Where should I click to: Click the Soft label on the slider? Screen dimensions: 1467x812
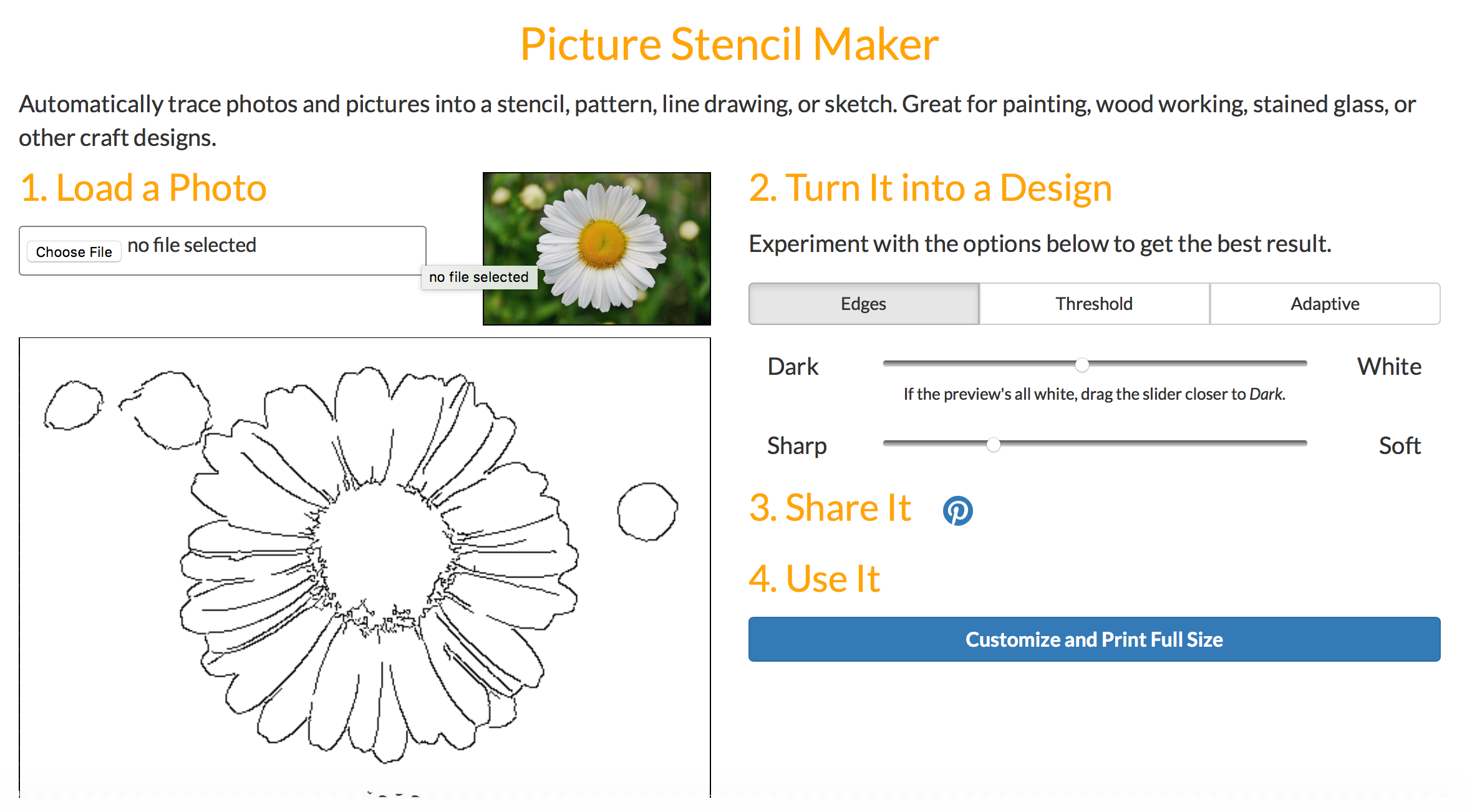[1399, 445]
